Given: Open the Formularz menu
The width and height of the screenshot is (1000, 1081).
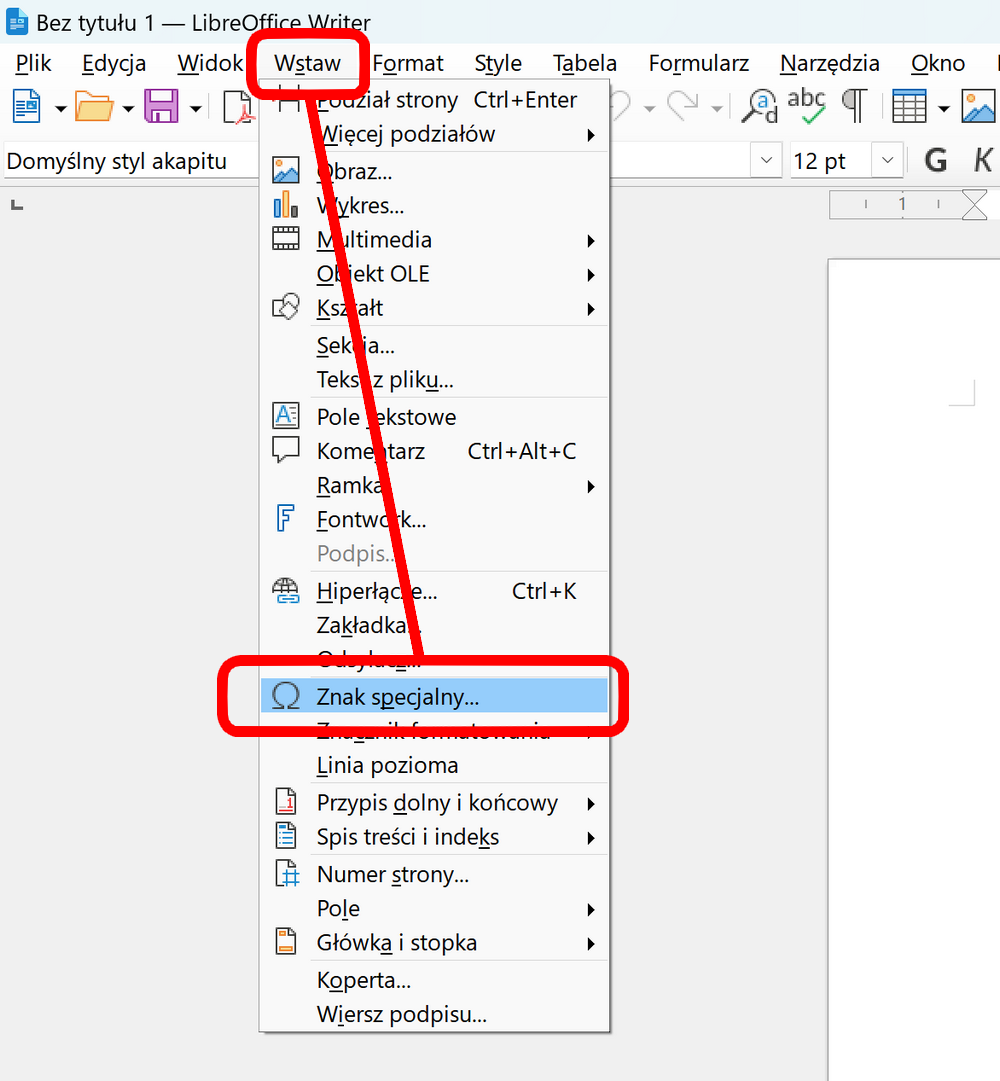Looking at the screenshot, I should (698, 63).
